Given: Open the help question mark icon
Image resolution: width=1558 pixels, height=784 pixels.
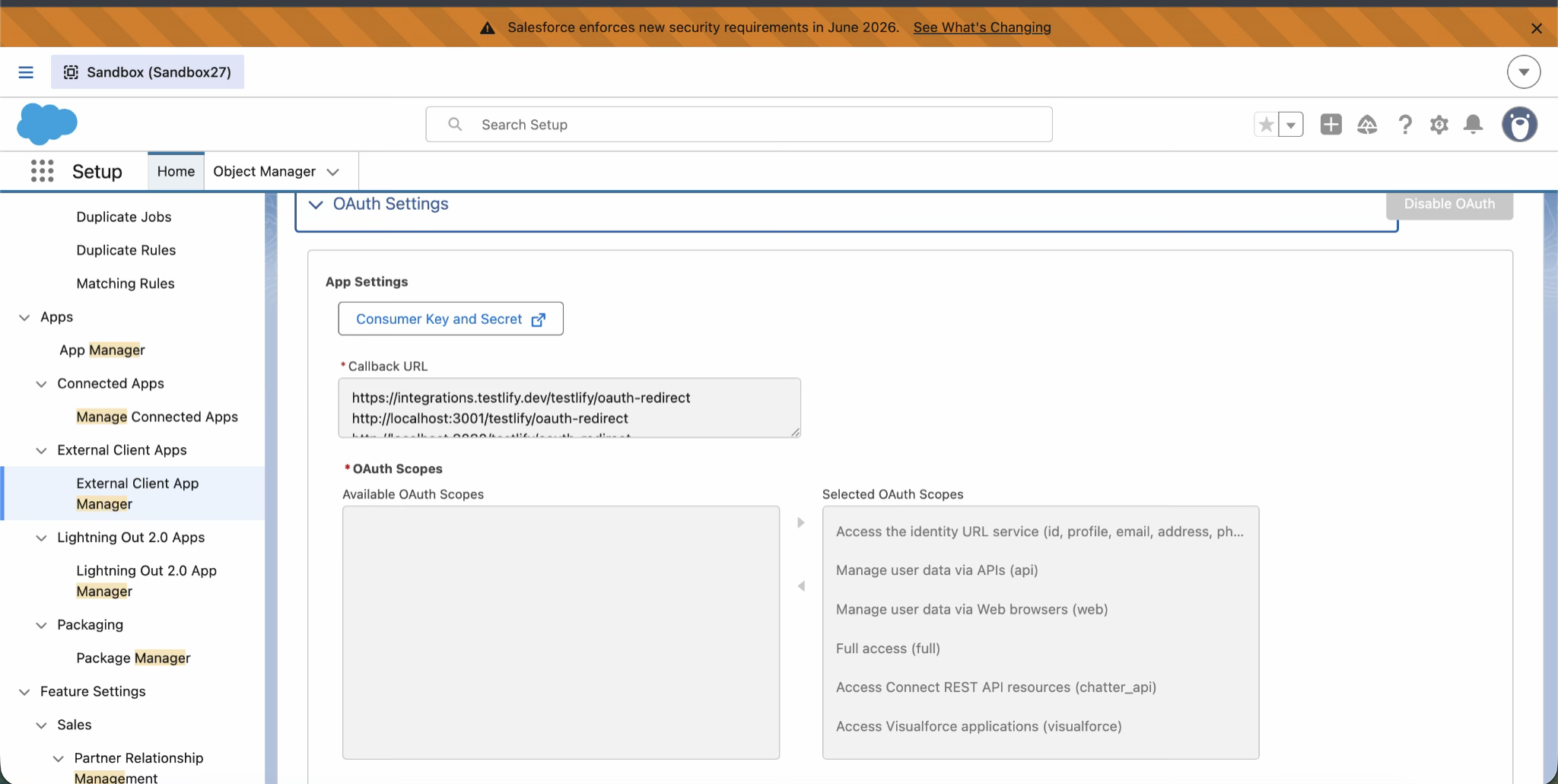Looking at the screenshot, I should click(1405, 124).
